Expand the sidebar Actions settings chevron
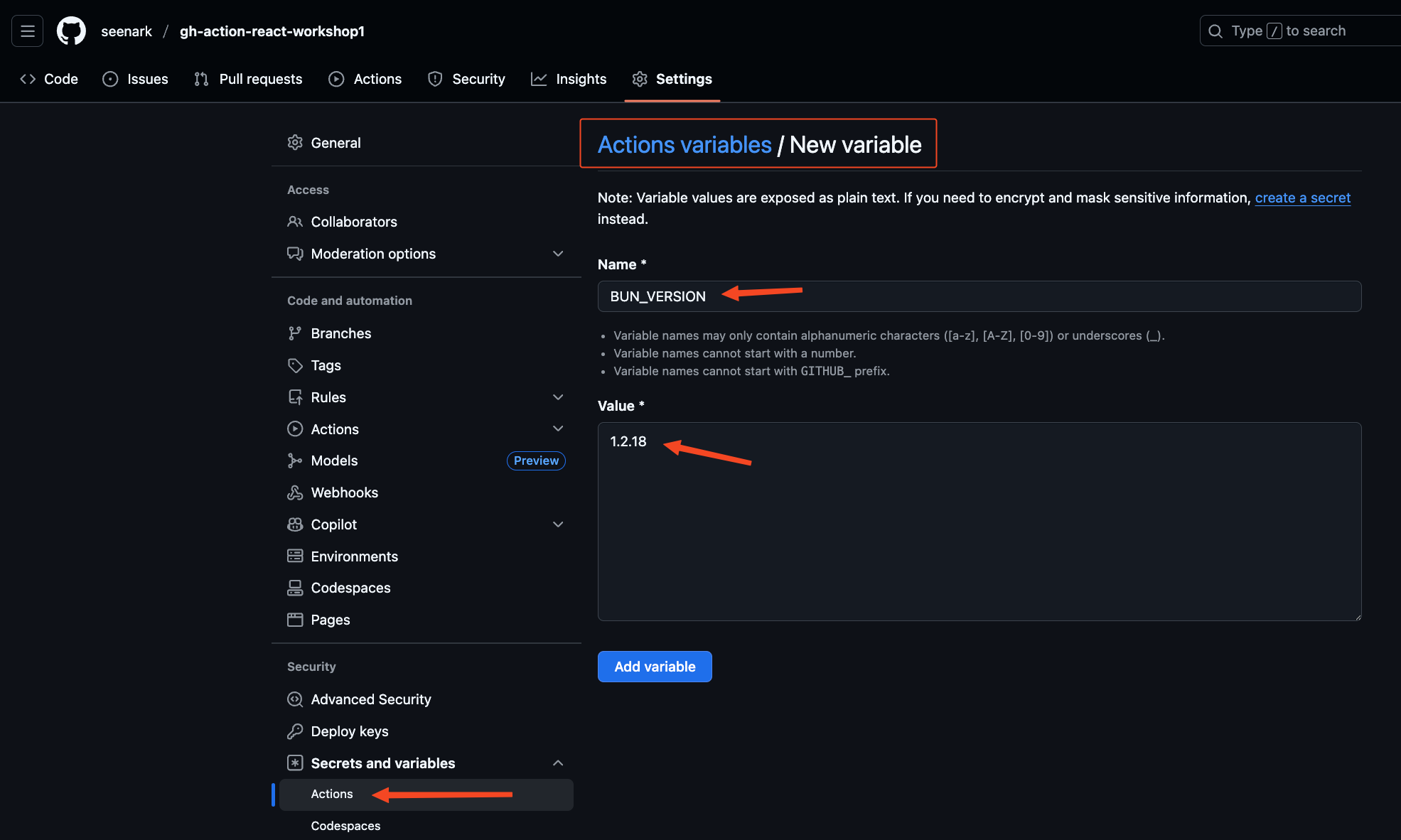1401x840 pixels. pos(558,429)
